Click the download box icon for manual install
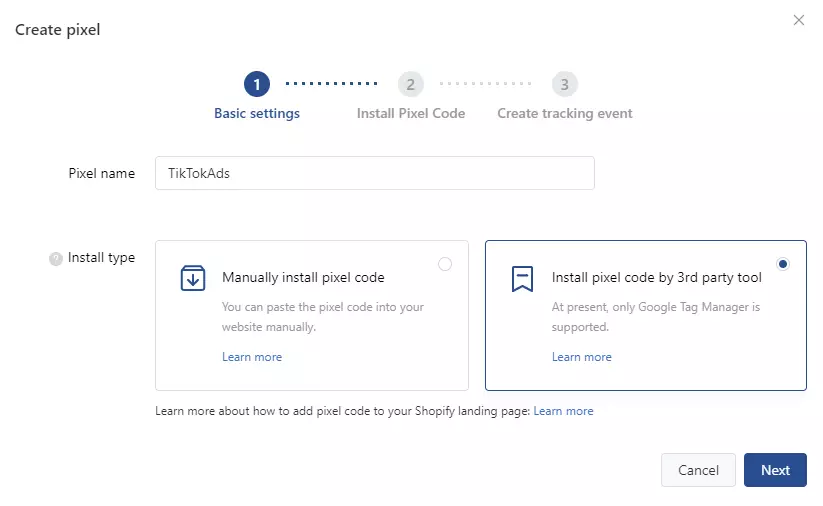Viewport: 823px width, 506px height. [193, 278]
